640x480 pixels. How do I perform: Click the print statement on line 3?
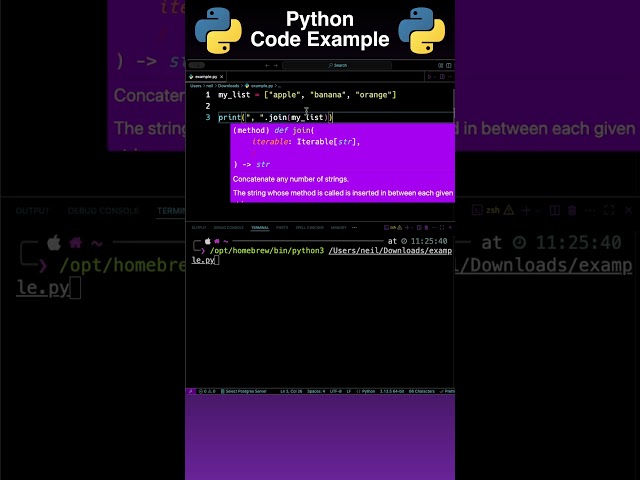276,118
